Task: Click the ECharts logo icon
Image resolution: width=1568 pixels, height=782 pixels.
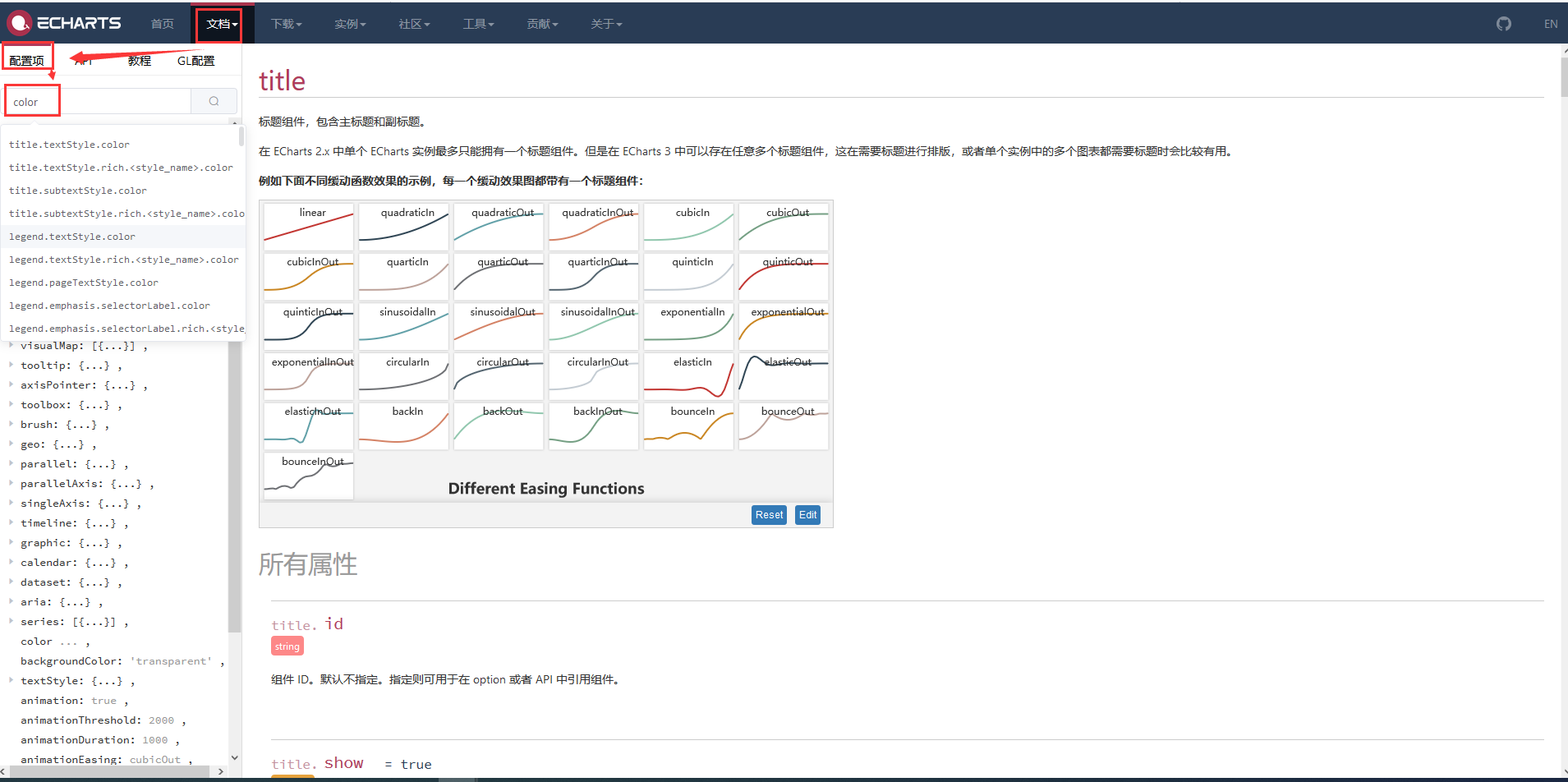Action: 19,23
